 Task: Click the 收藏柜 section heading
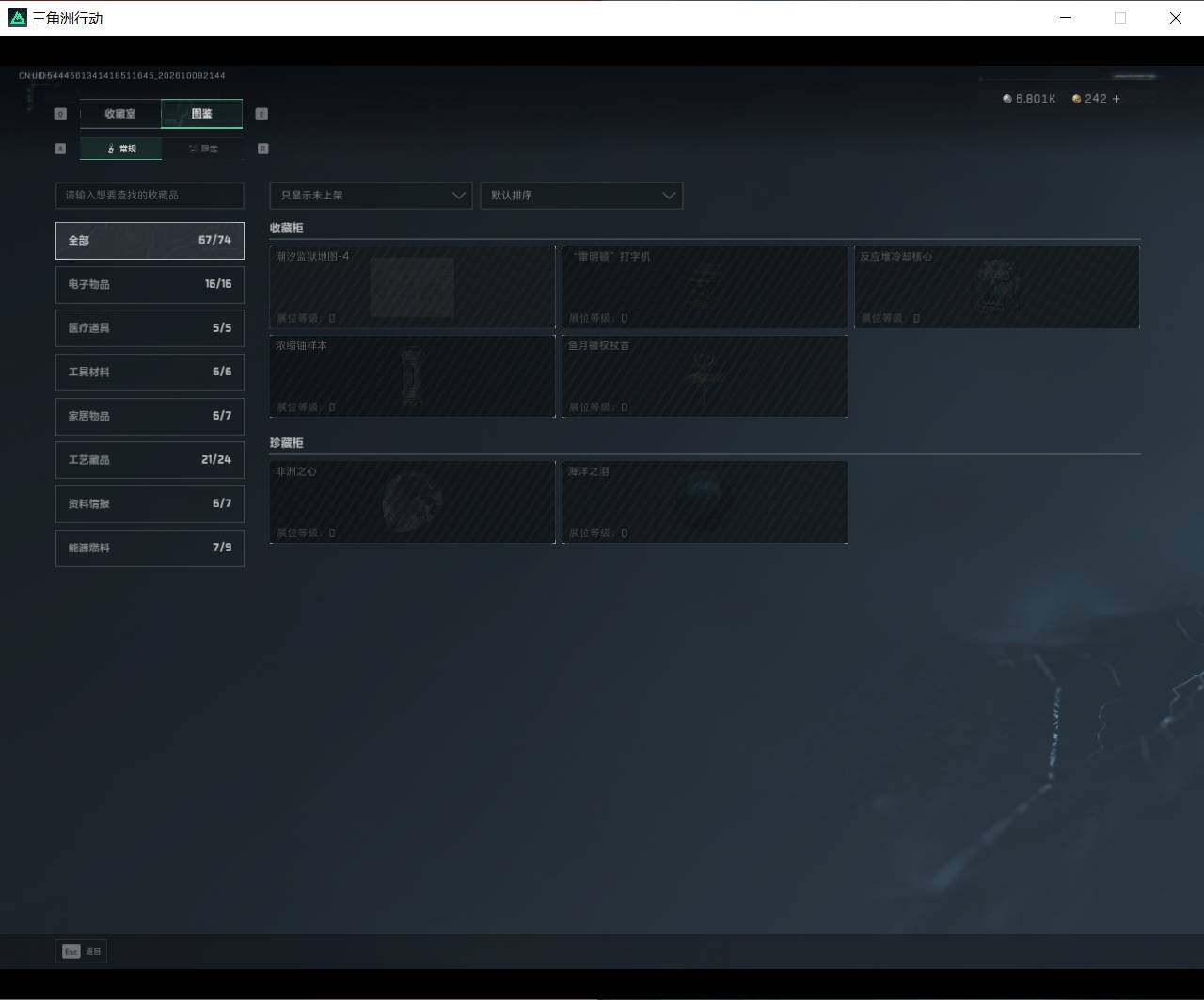point(287,229)
